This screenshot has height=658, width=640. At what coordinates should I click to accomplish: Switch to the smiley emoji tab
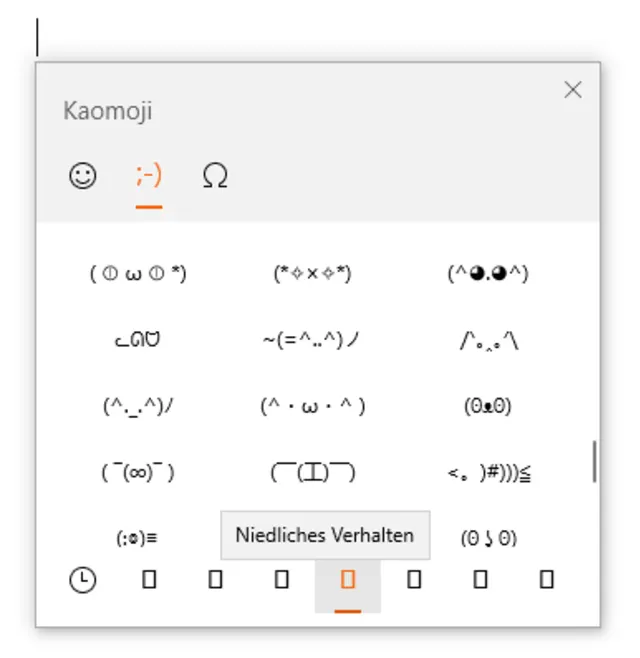pyautogui.click(x=83, y=177)
